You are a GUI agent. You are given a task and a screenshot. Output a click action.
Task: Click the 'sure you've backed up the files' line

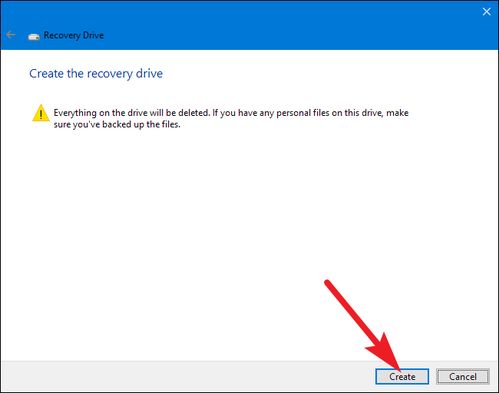coord(117,125)
